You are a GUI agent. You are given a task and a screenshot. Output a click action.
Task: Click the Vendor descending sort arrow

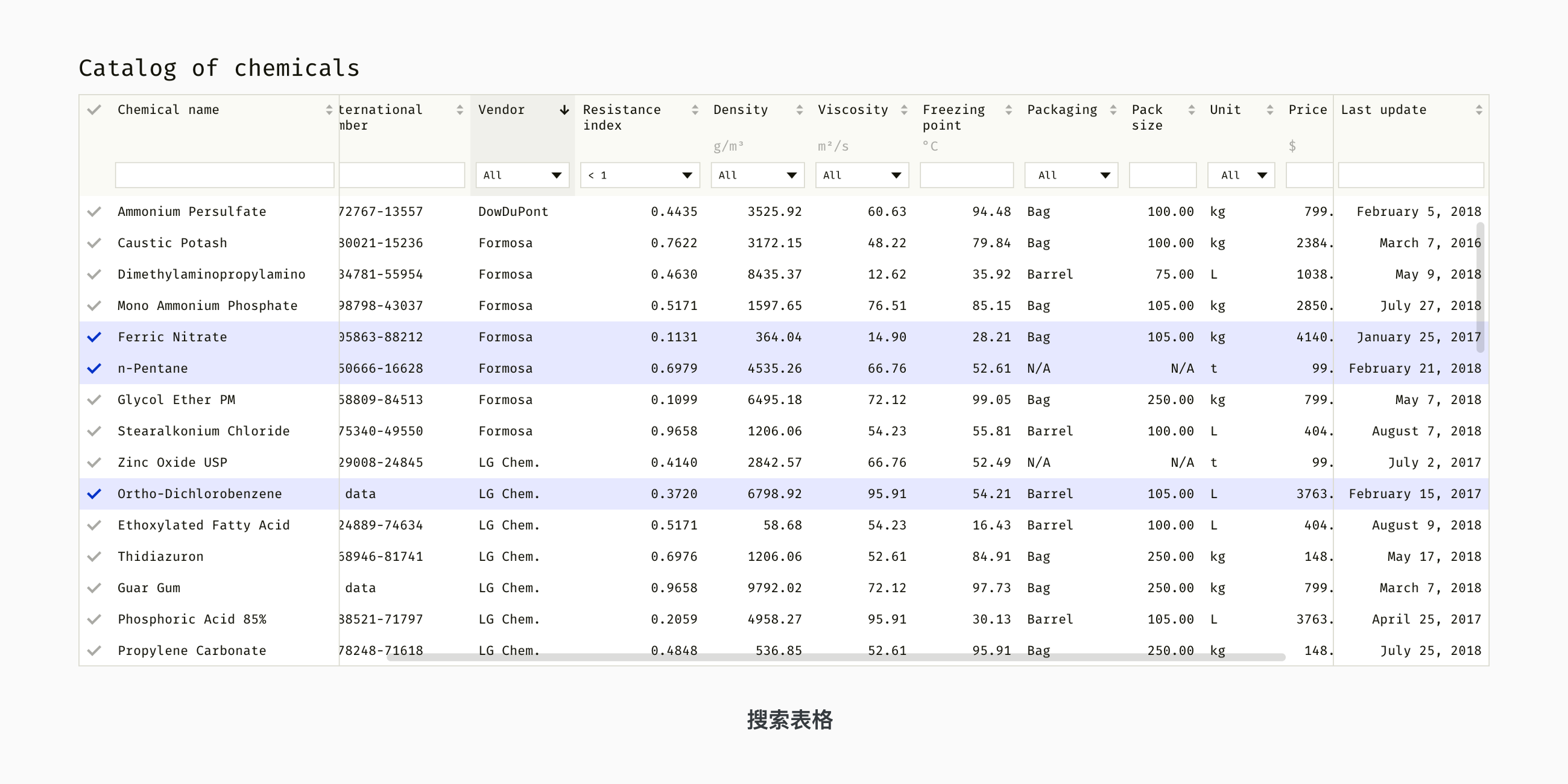coord(564,110)
